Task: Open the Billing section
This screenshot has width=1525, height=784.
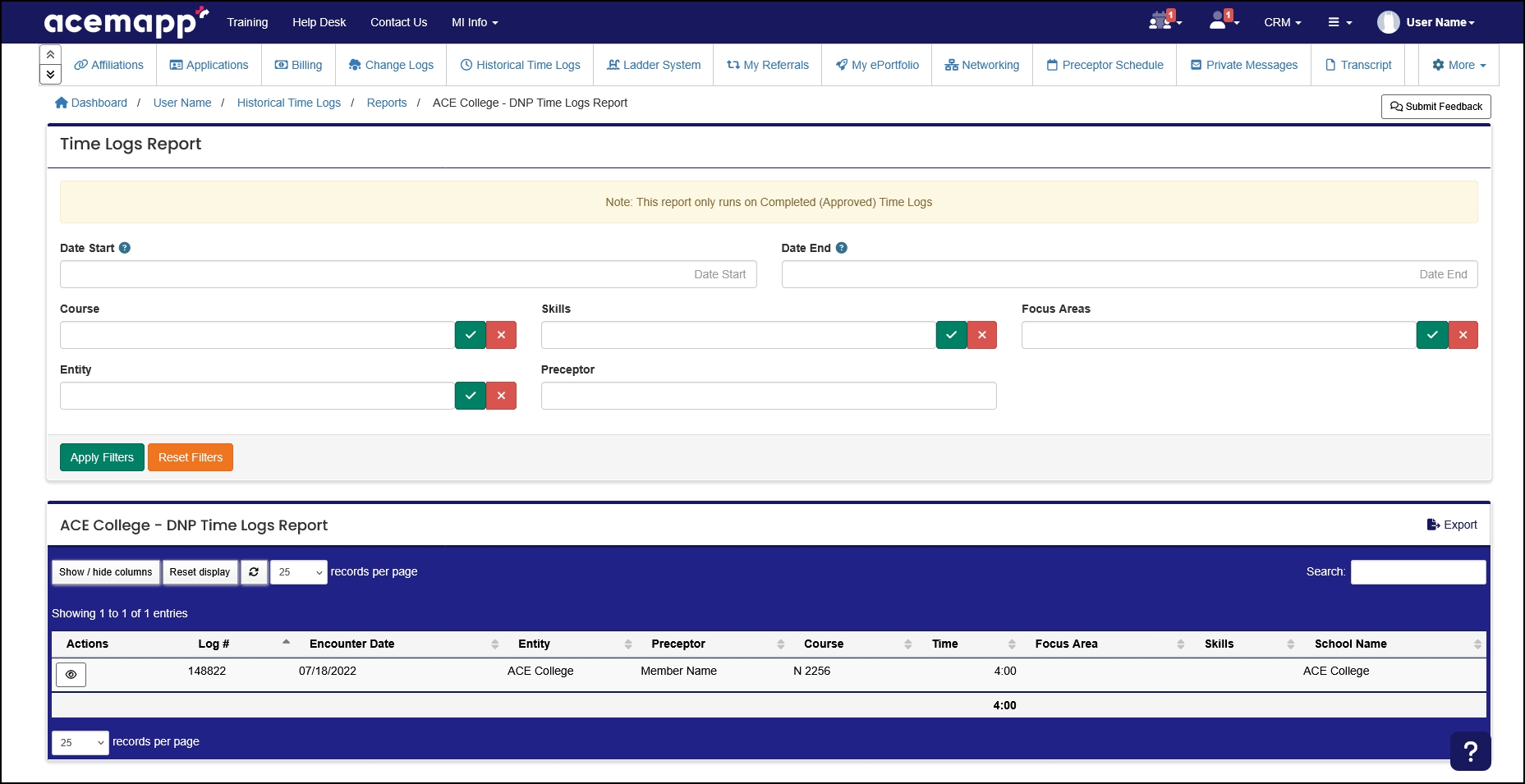Action: tap(298, 65)
